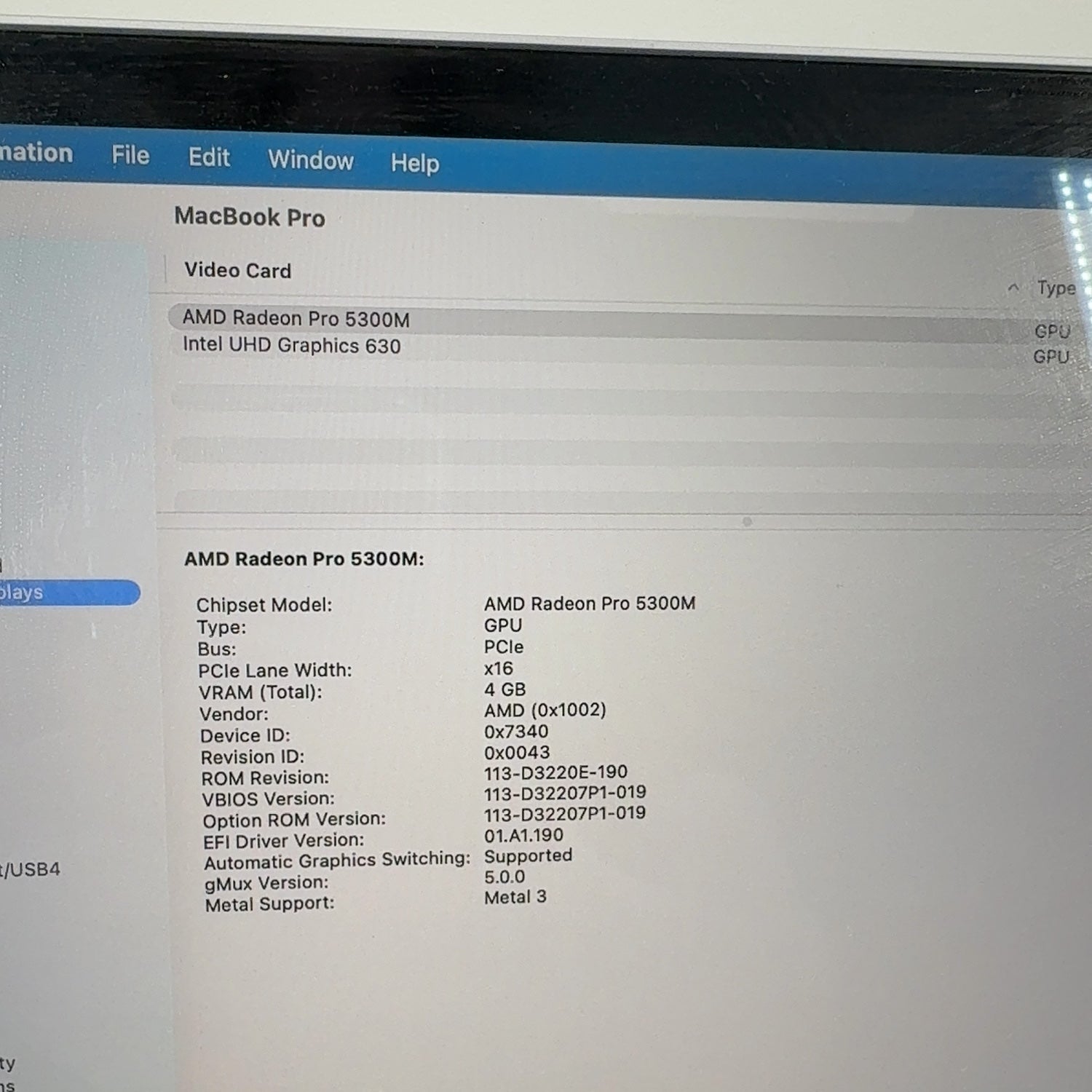Sort by the Type column header

coord(1056,288)
